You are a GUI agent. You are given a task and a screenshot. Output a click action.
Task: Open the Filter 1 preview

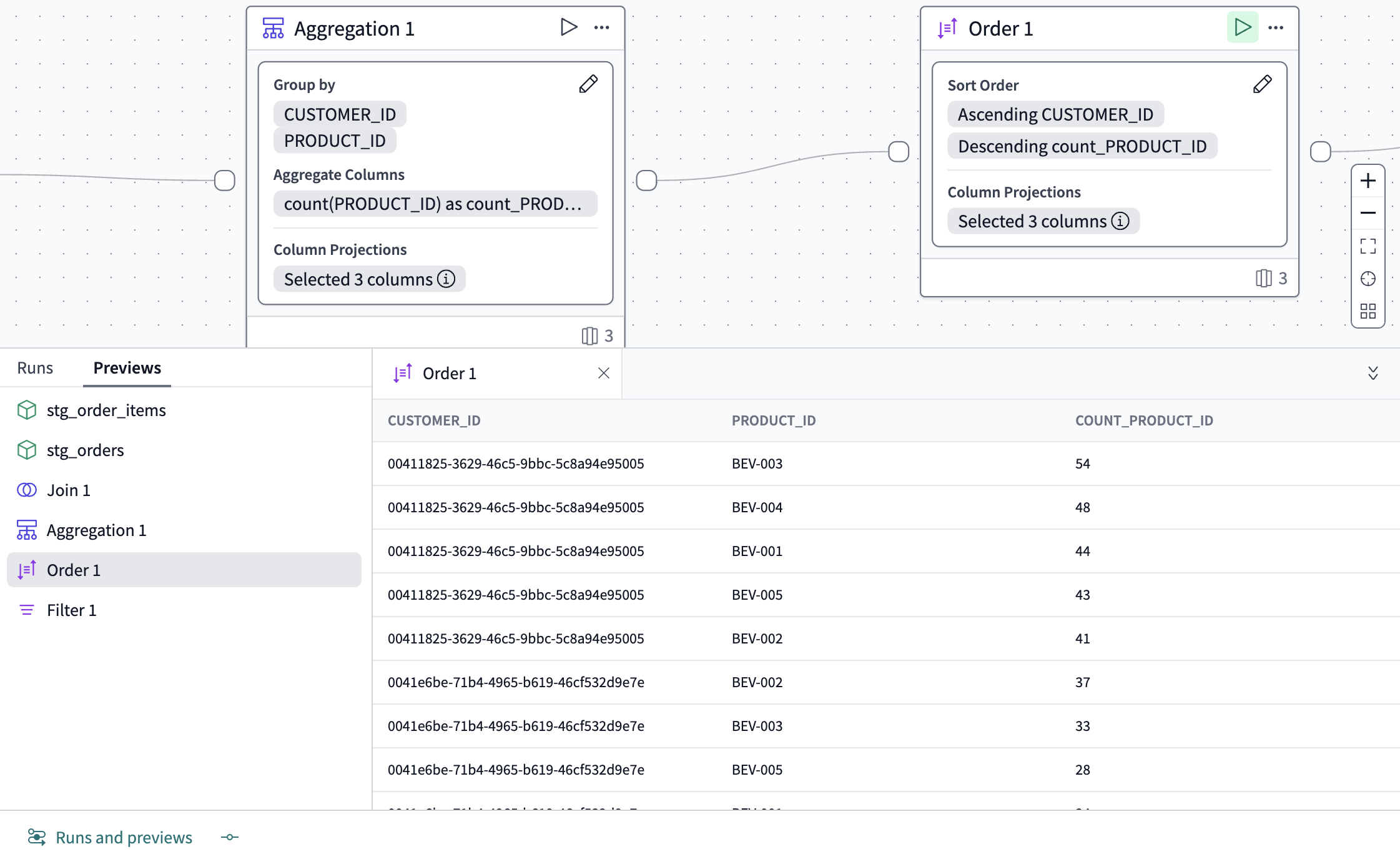(x=72, y=609)
